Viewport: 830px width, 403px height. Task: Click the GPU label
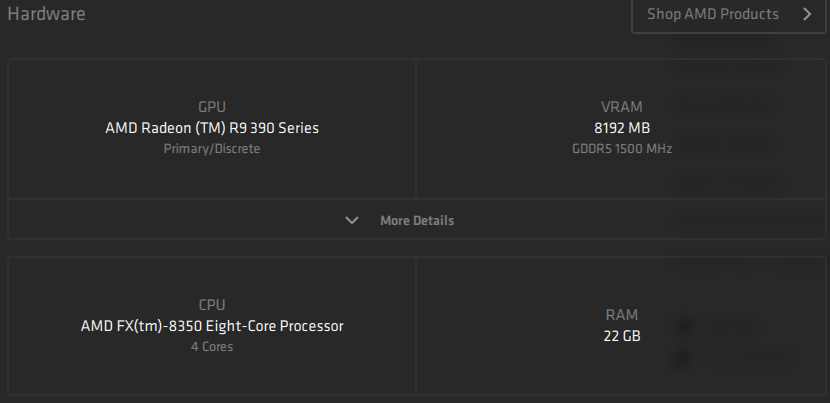[212, 106]
